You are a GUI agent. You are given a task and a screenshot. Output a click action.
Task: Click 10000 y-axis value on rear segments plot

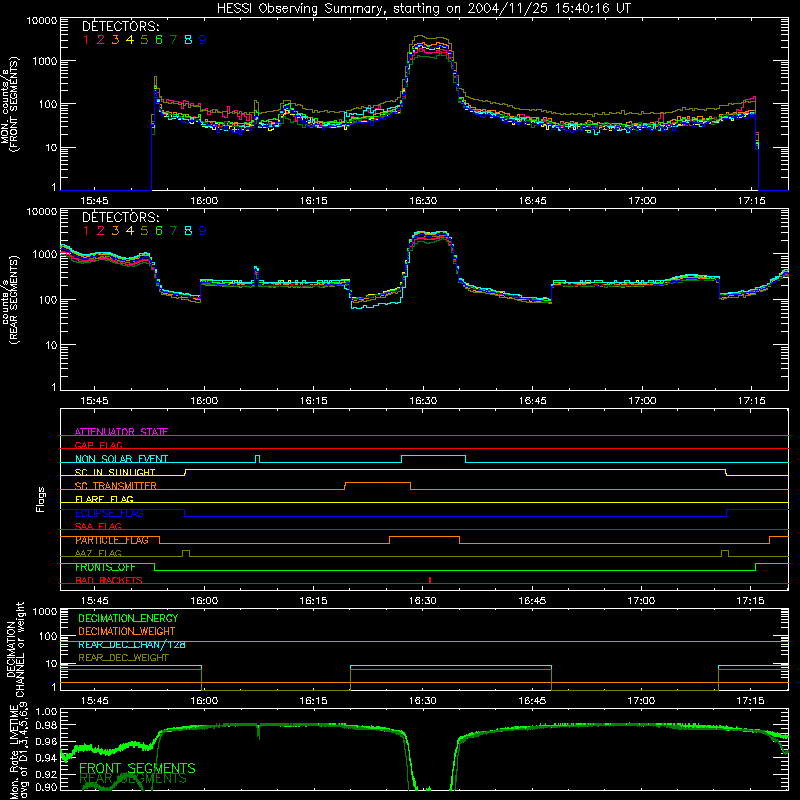point(42,211)
